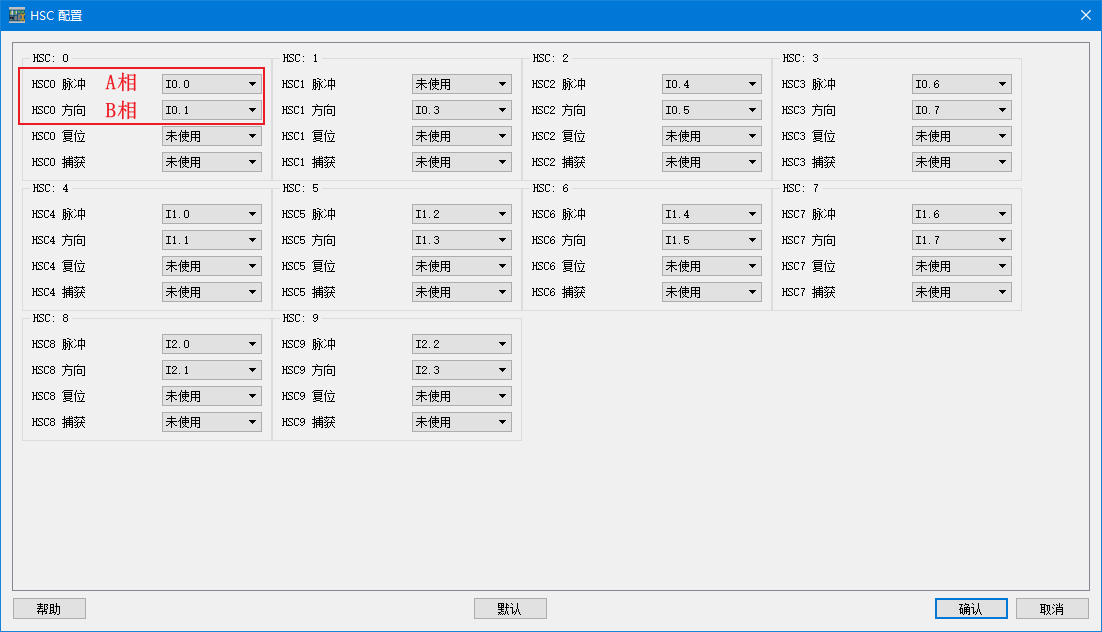Open the HSC7 脉冲 dropdown showing I1.6
Screen dimensions: 1102x632
click(962, 214)
